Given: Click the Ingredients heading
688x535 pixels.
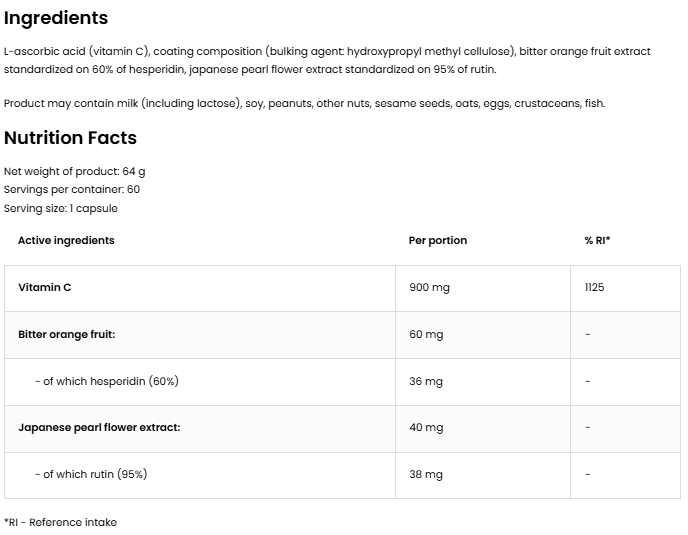Looking at the screenshot, I should click(x=56, y=18).
